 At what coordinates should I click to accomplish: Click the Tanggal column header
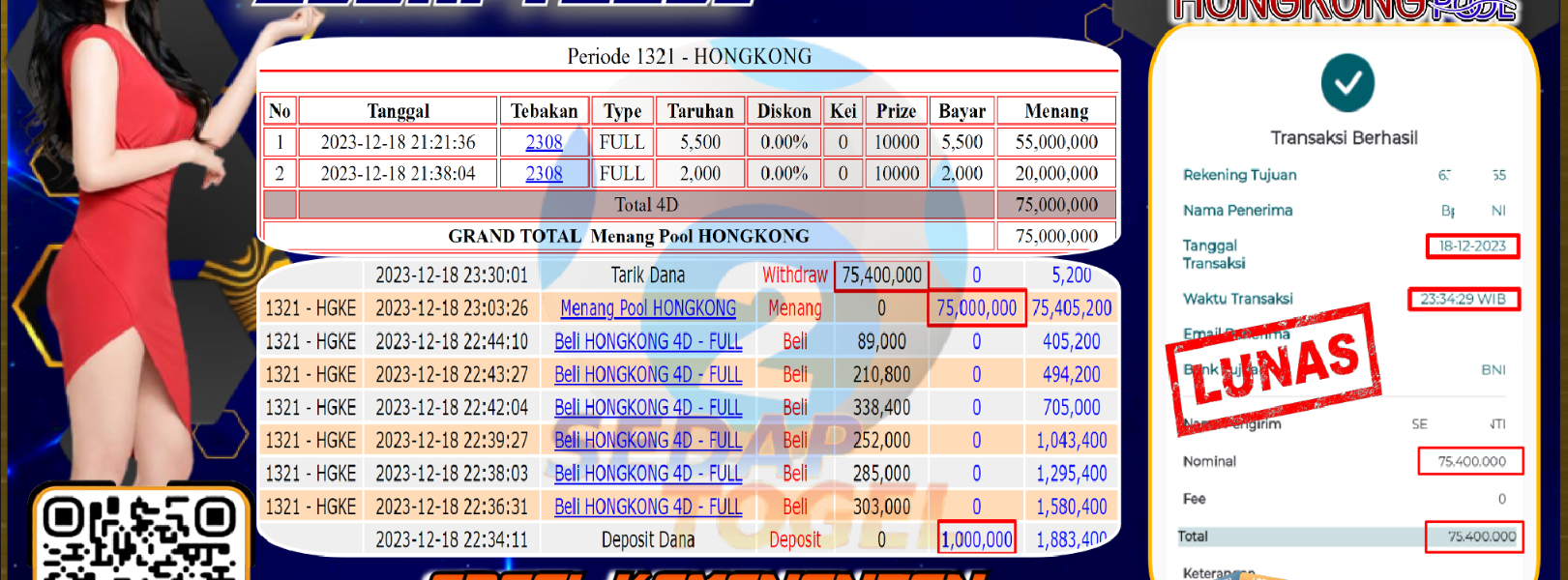[x=399, y=111]
